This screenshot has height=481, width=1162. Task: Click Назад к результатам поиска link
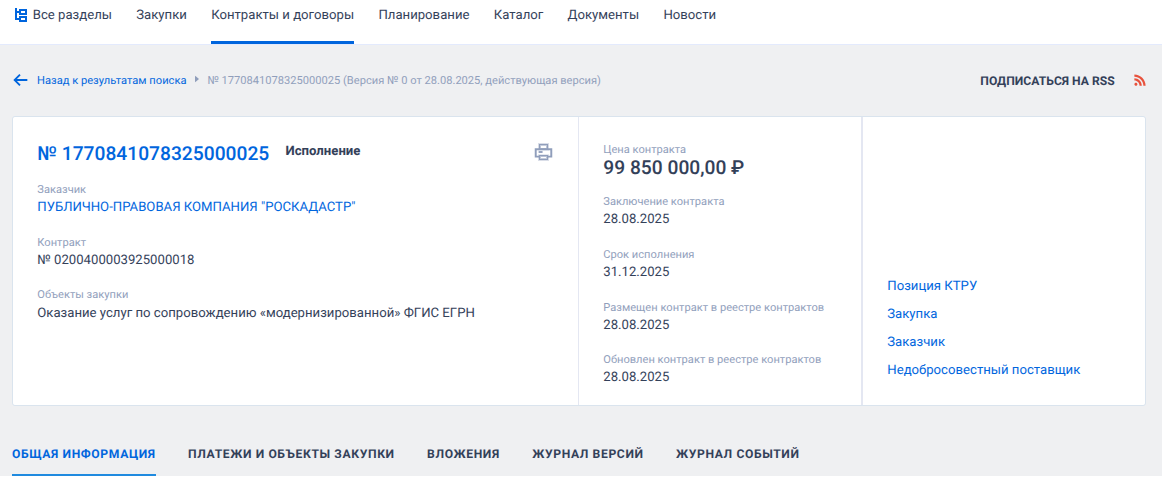click(111, 80)
